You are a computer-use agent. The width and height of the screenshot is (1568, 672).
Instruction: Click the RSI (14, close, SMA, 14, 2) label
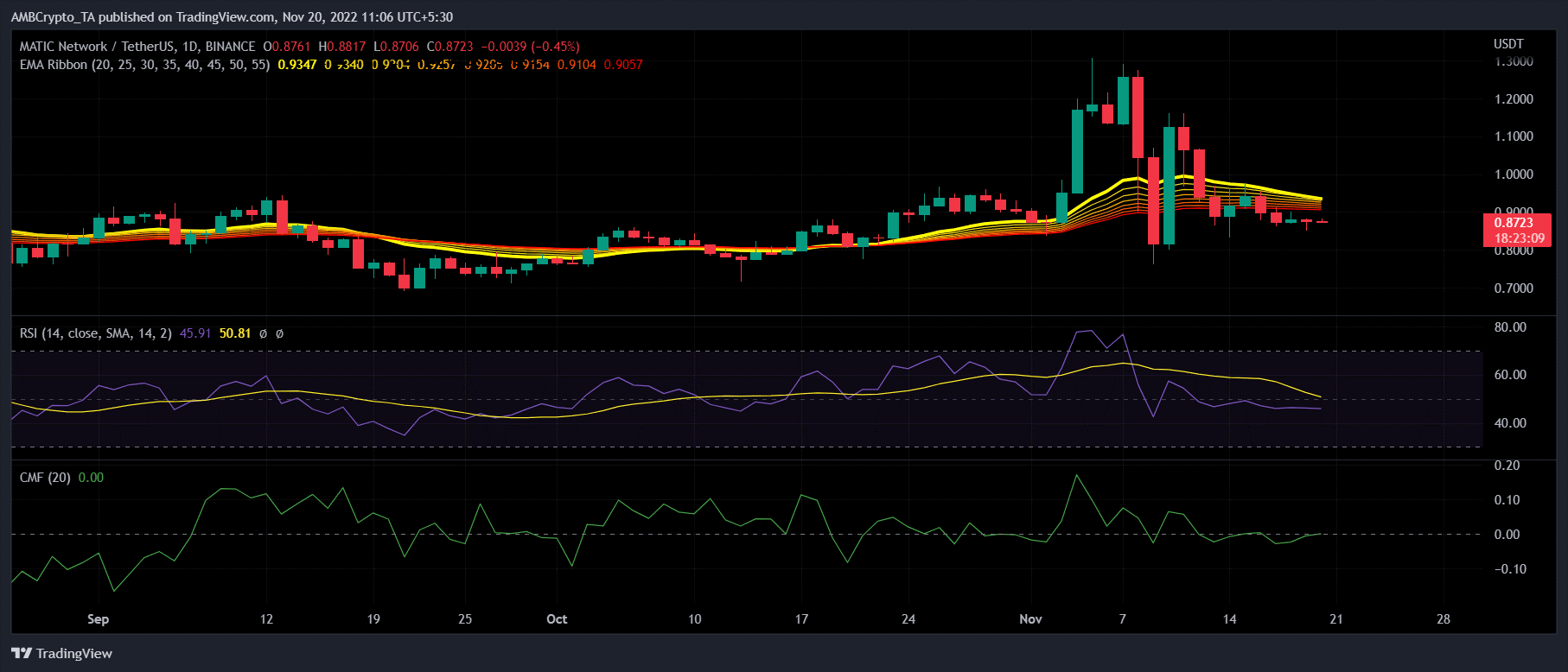click(x=96, y=333)
